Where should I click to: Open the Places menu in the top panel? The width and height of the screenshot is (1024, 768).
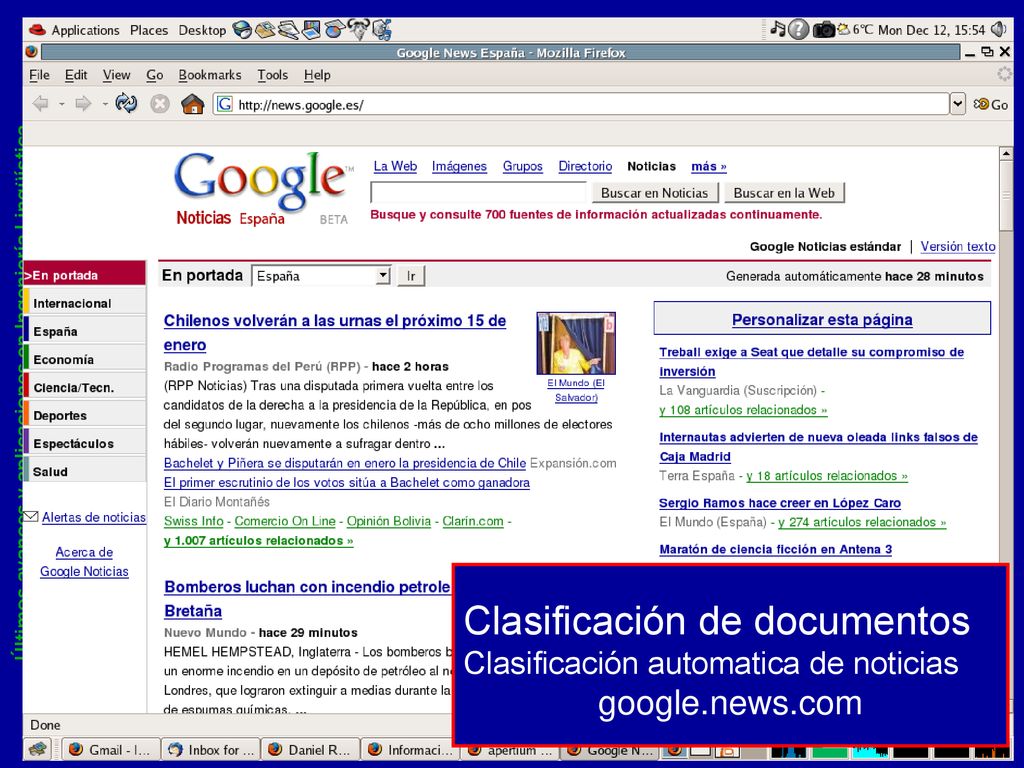coord(149,30)
